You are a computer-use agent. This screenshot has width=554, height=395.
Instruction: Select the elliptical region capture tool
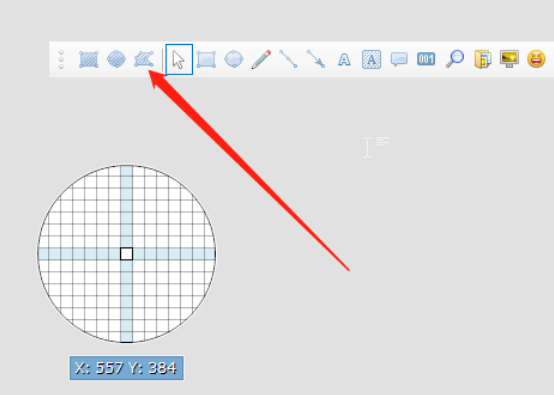(x=116, y=59)
